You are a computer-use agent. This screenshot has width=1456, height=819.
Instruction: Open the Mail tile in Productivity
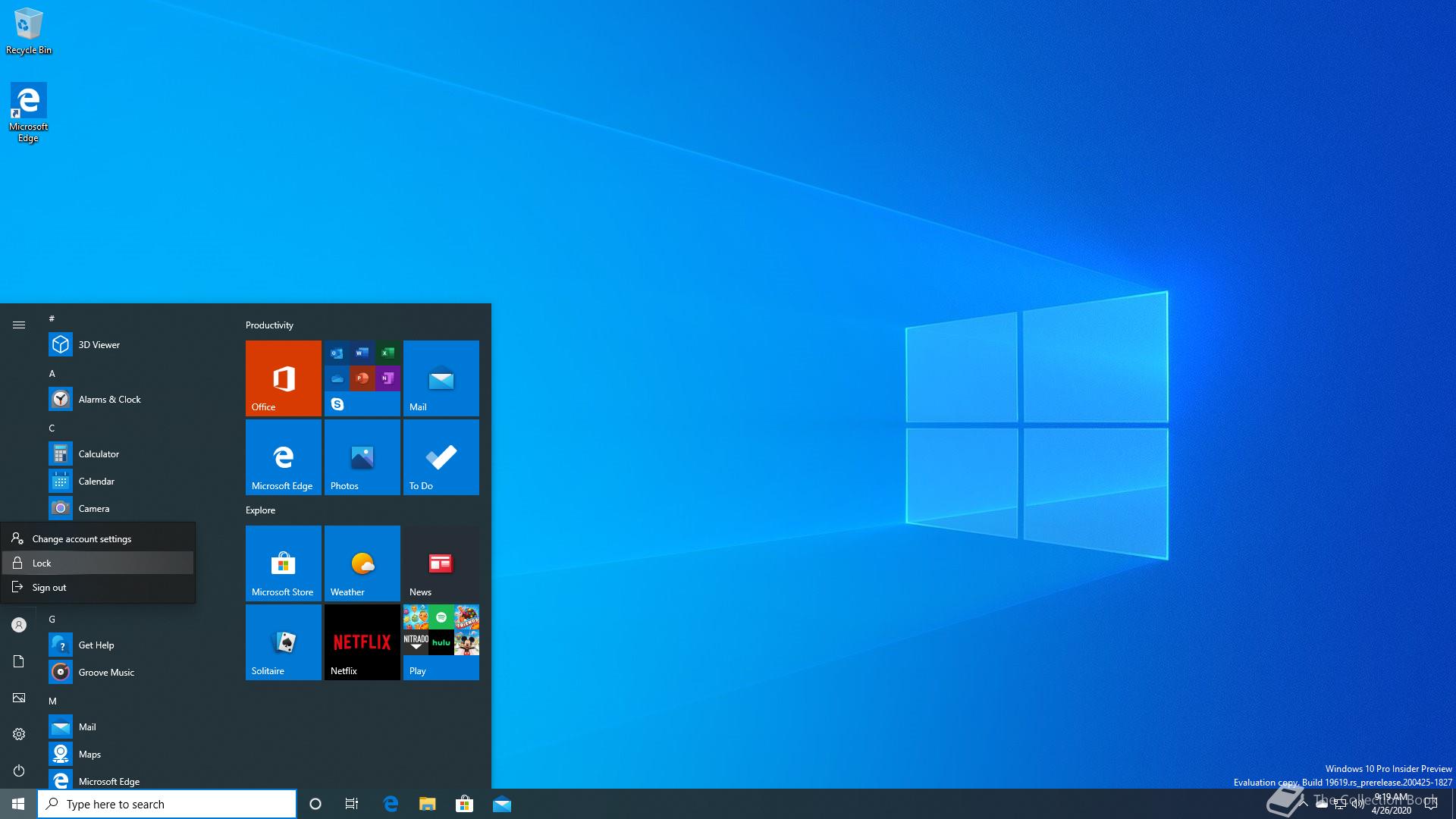pyautogui.click(x=441, y=378)
